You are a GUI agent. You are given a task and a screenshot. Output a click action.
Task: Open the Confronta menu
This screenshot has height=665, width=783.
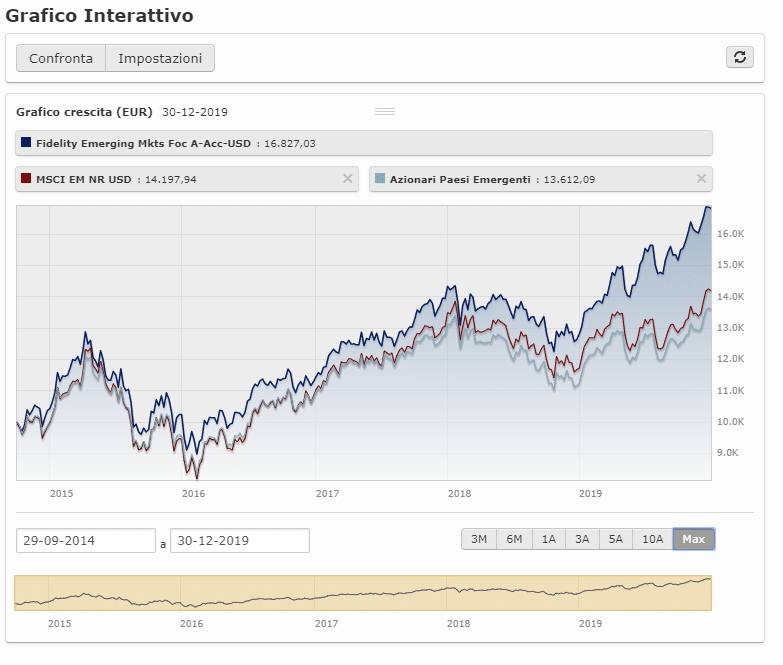tap(61, 58)
